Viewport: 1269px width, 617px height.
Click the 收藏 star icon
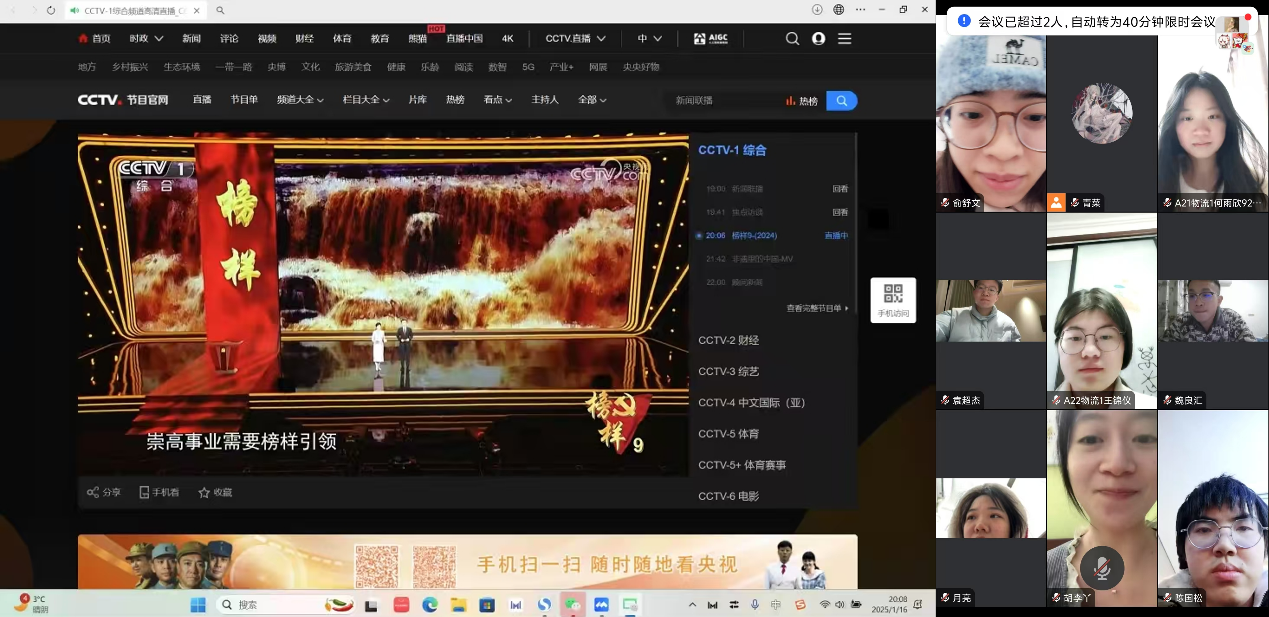pyautogui.click(x=204, y=493)
